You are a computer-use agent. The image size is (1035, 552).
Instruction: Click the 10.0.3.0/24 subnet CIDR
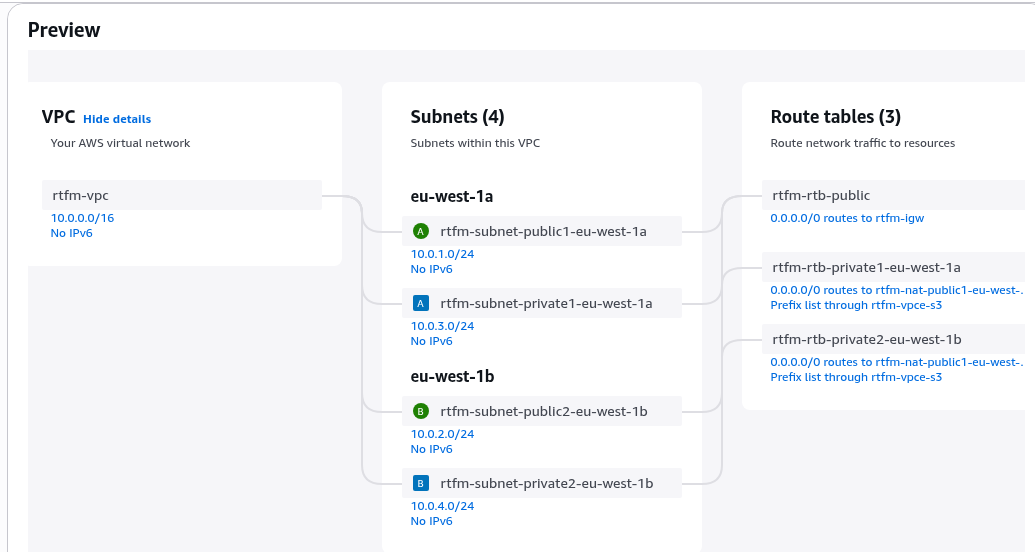(442, 326)
